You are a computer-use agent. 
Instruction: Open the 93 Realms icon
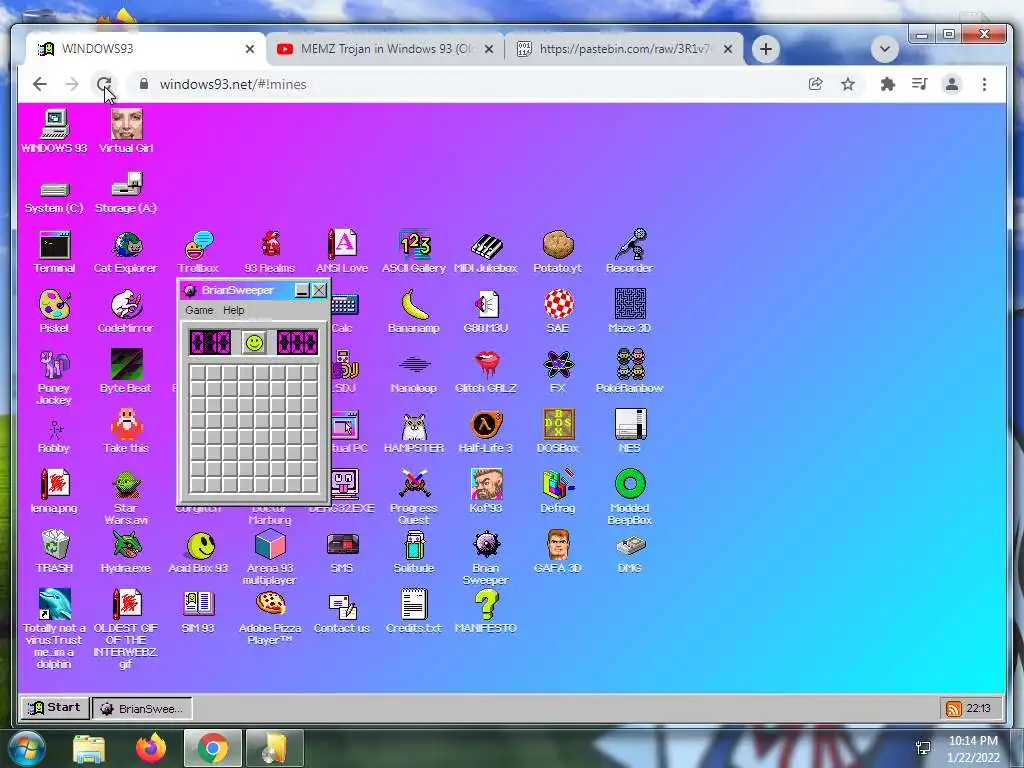point(270,251)
